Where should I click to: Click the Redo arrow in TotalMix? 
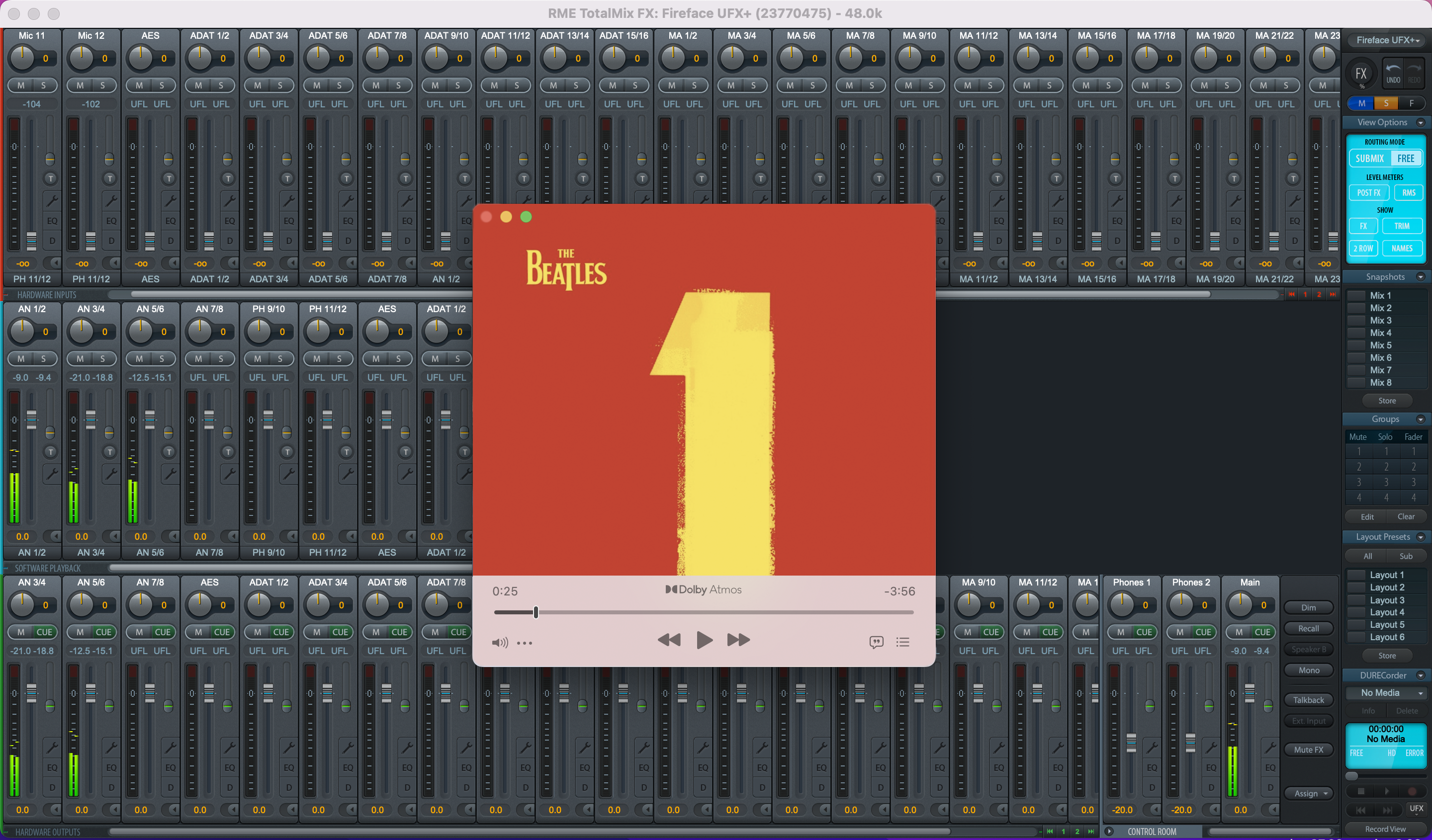(x=1415, y=72)
